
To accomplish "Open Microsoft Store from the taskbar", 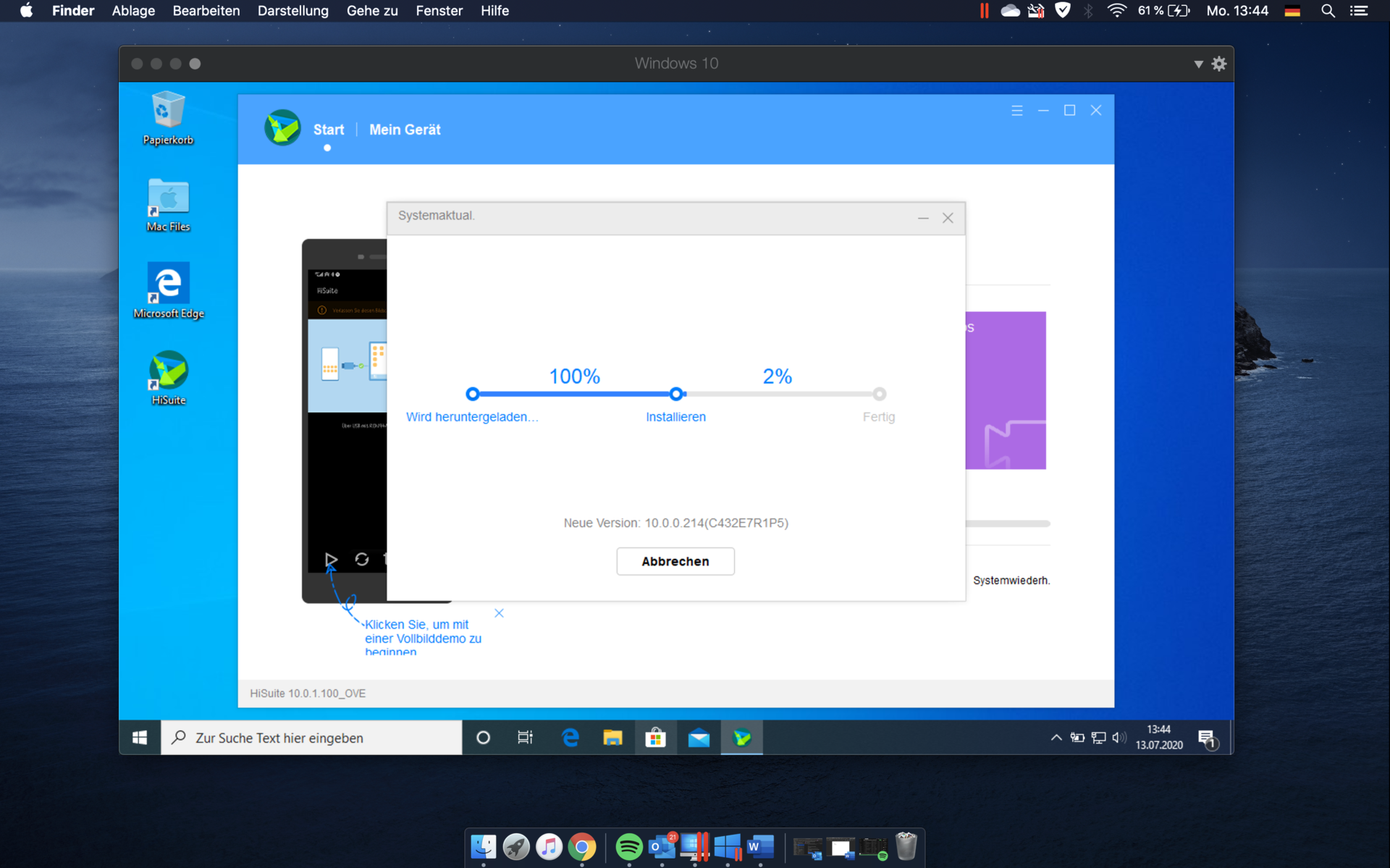I will click(x=656, y=738).
